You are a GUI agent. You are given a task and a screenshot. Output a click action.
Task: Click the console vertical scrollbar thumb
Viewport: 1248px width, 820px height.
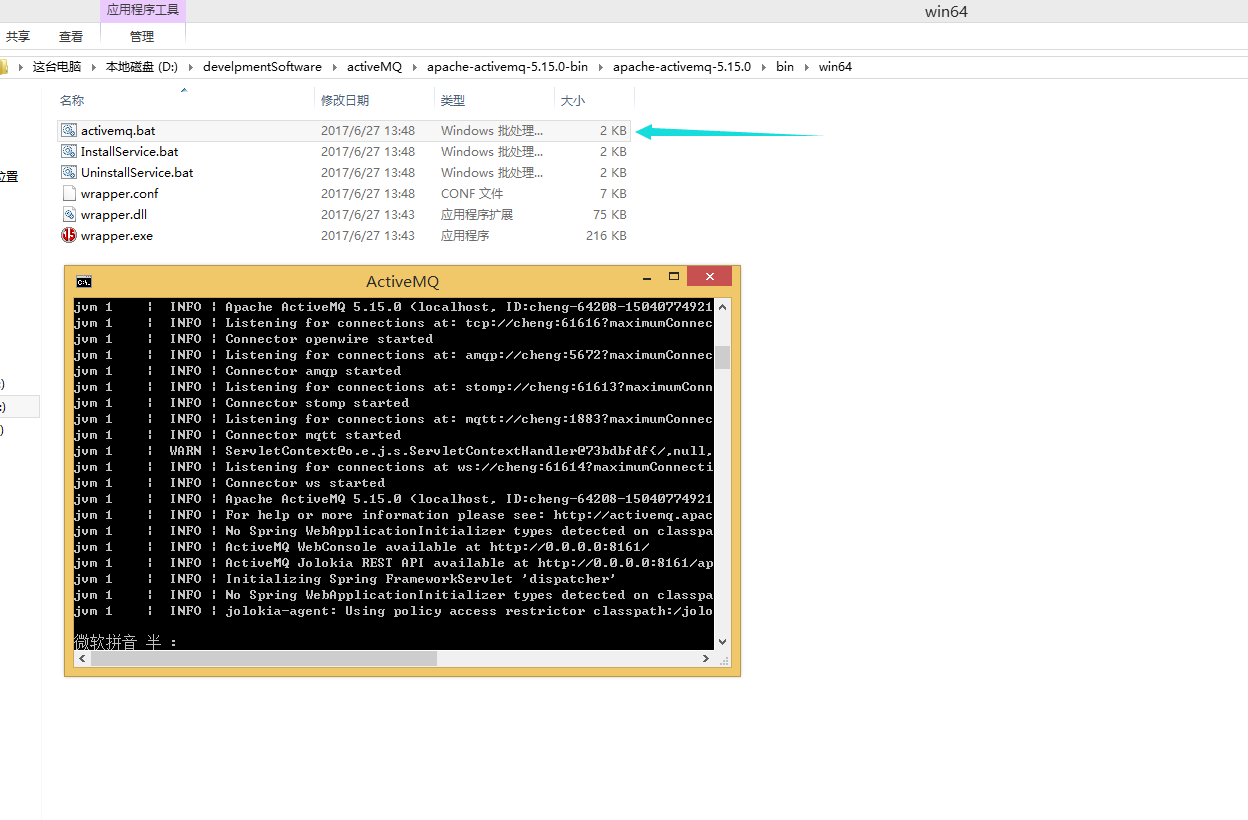[722, 357]
